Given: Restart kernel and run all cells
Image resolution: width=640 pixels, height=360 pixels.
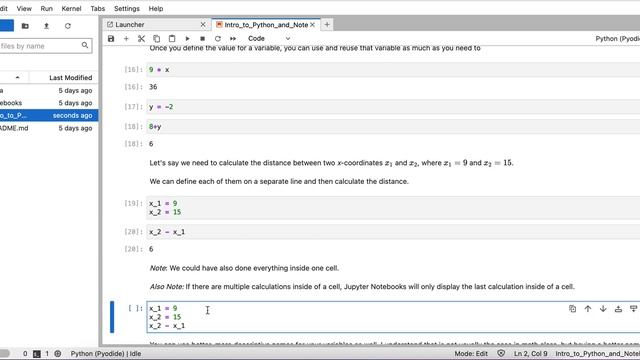Looking at the screenshot, I should click(233, 38).
